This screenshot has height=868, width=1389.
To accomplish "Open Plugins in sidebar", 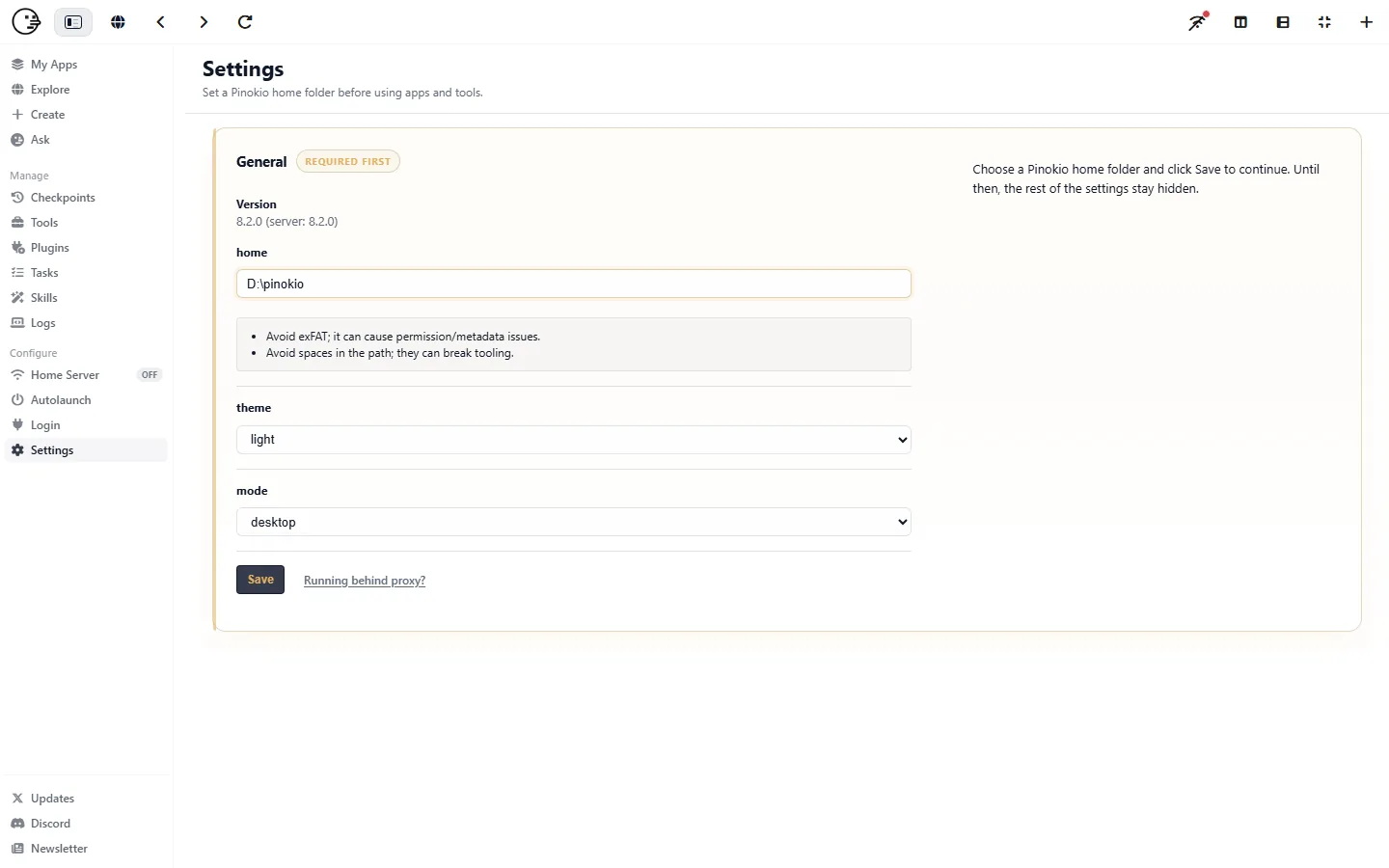I will point(86,248).
